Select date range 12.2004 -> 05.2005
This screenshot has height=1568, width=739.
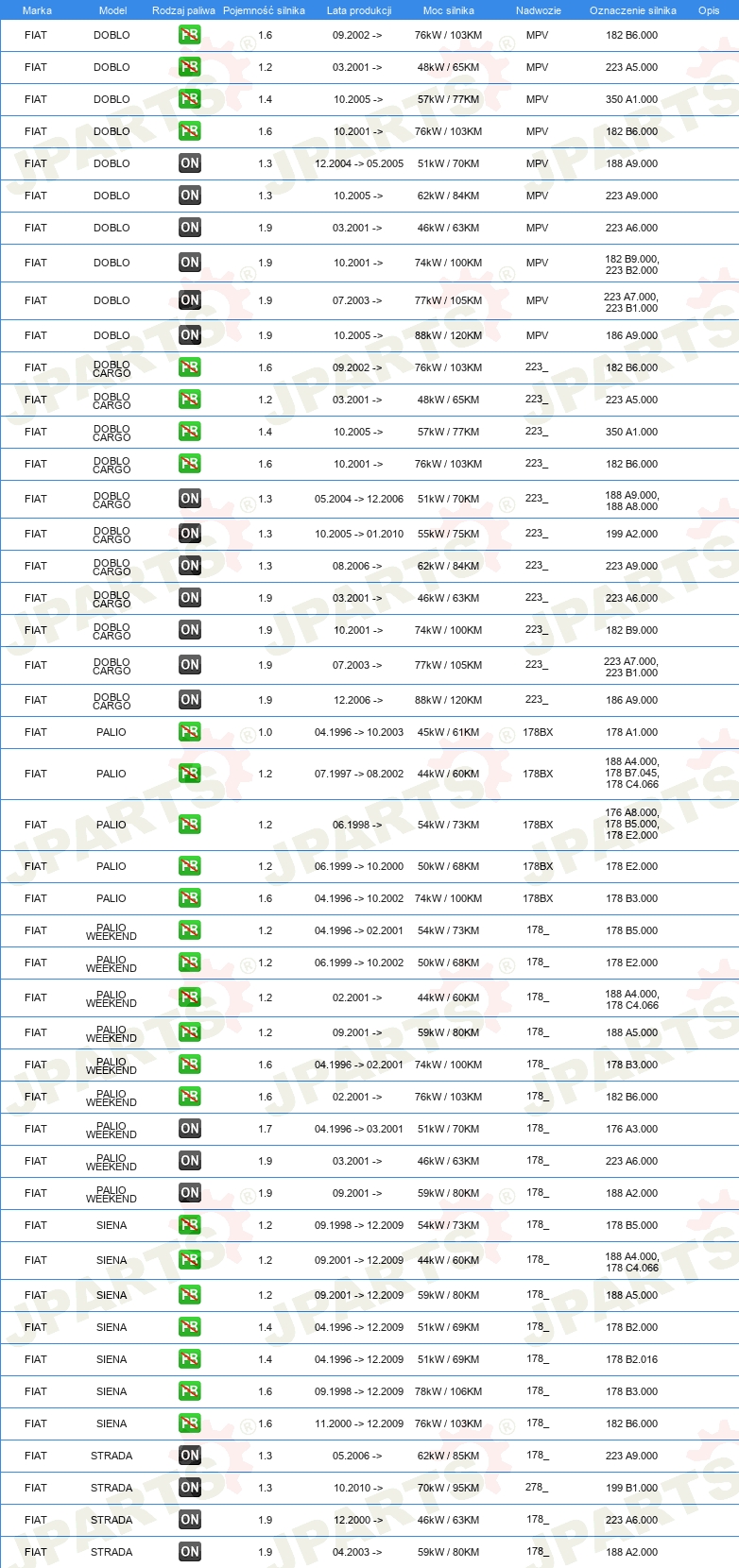point(359,163)
